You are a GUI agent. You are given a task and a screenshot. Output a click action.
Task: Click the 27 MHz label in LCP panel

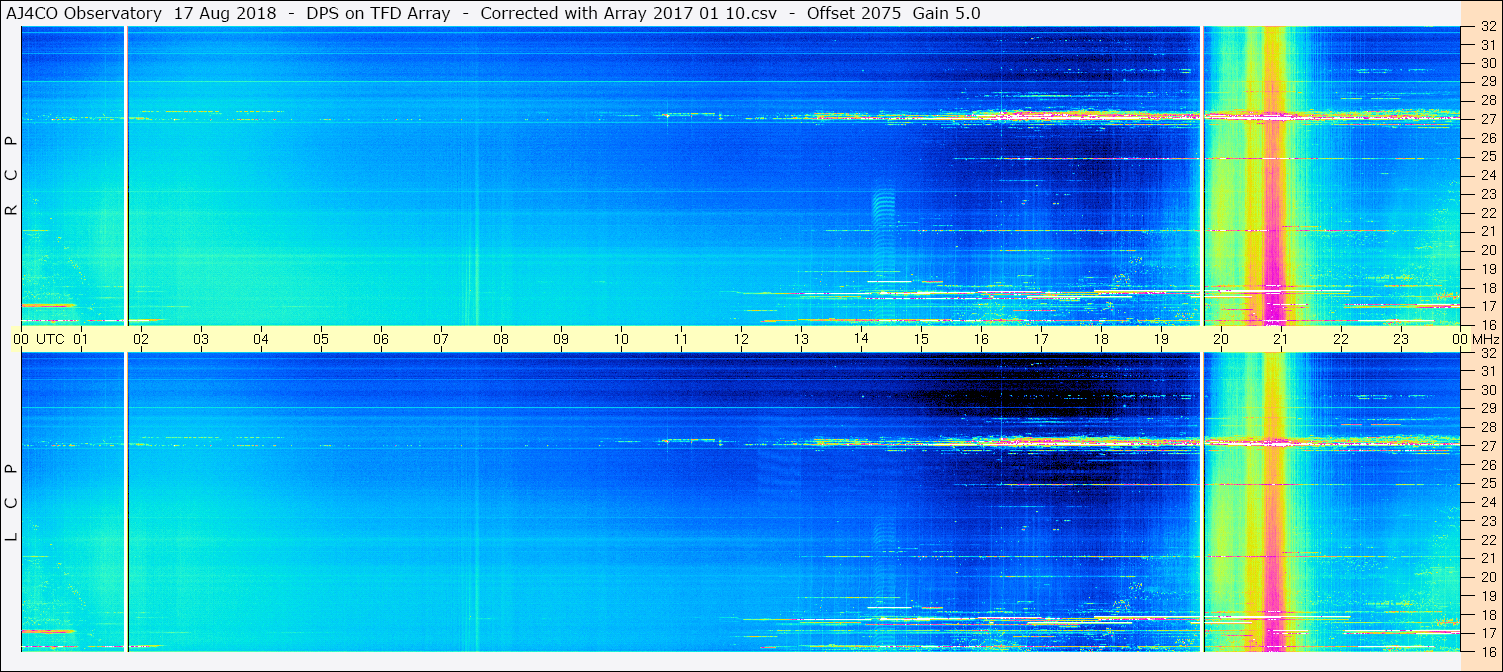coord(1488,446)
